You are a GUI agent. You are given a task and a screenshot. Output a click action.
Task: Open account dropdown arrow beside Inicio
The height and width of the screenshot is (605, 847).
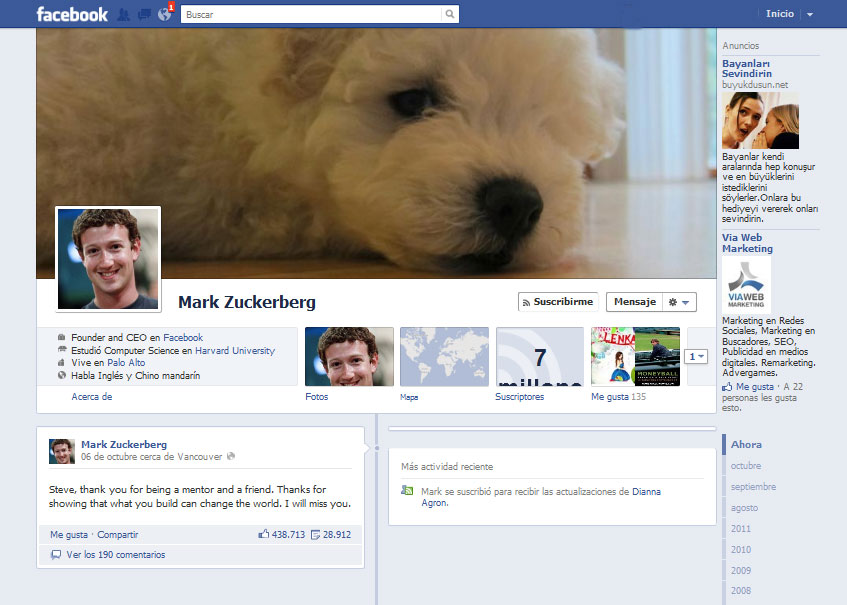click(x=810, y=15)
